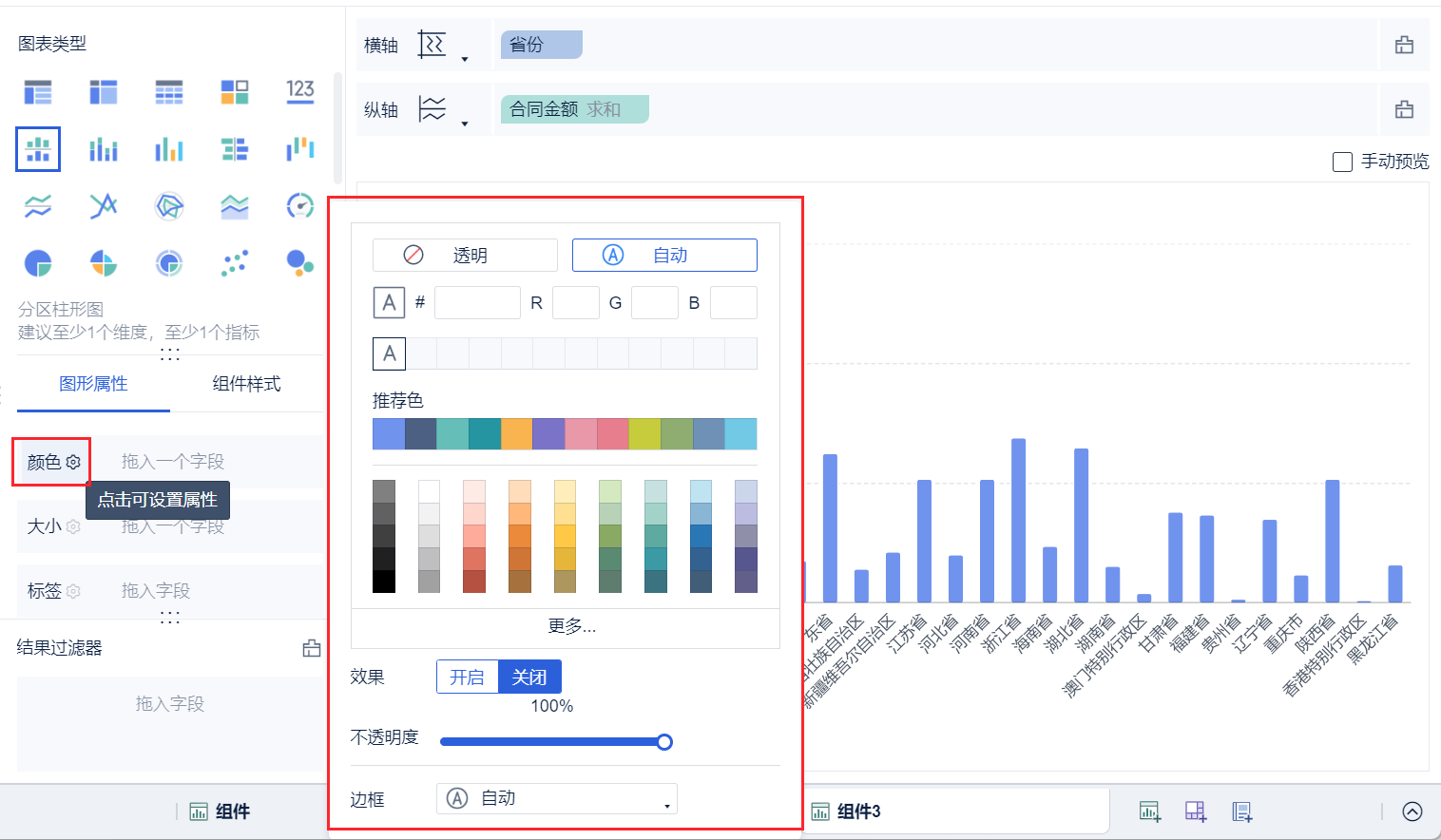Image resolution: width=1441 pixels, height=840 pixels.
Task: Pick the orange recommended color swatch
Action: pyautogui.click(x=517, y=433)
